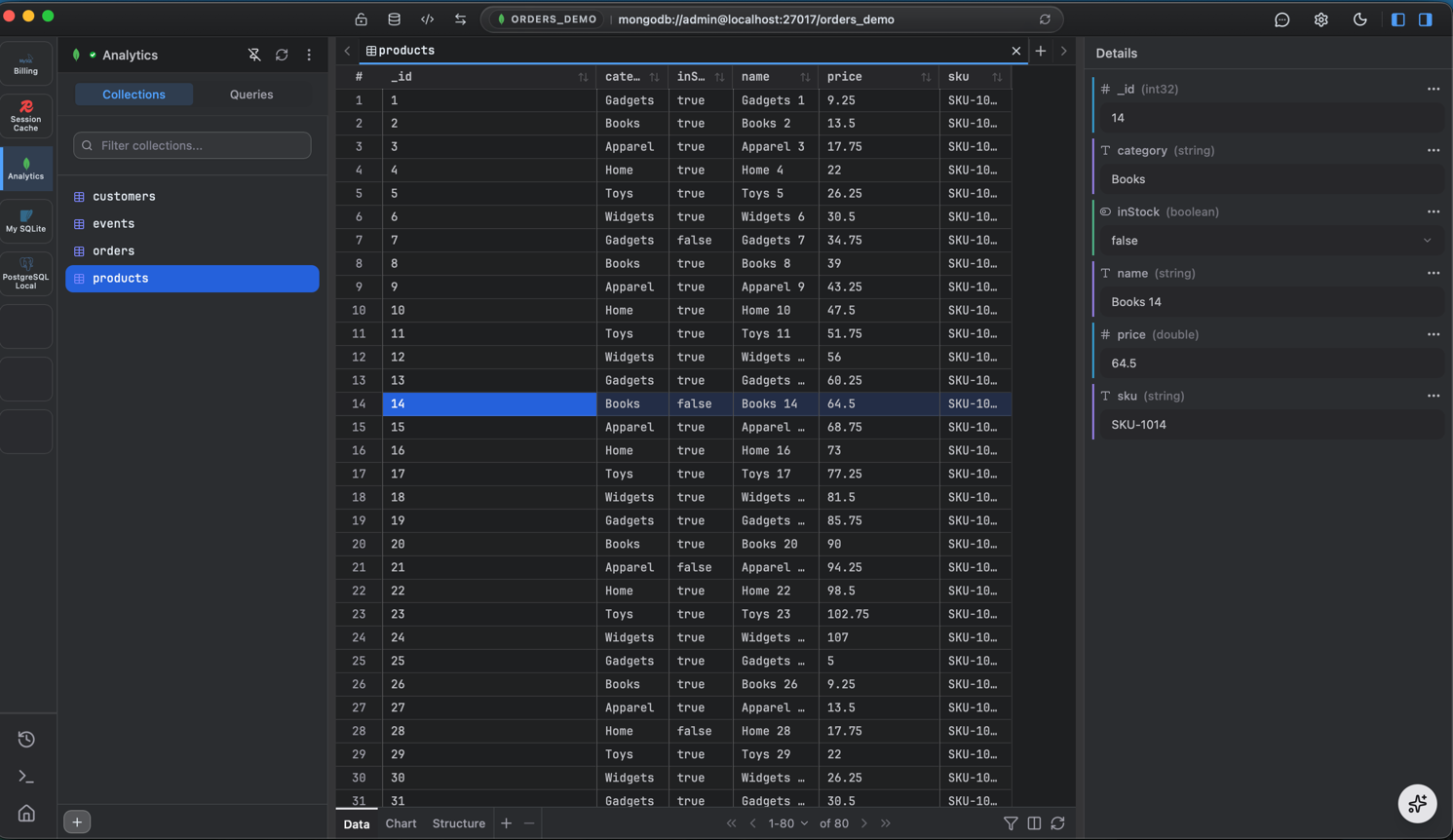Image resolution: width=1453 pixels, height=840 pixels.
Task: Refresh the Analytics collections list
Action: (282, 56)
